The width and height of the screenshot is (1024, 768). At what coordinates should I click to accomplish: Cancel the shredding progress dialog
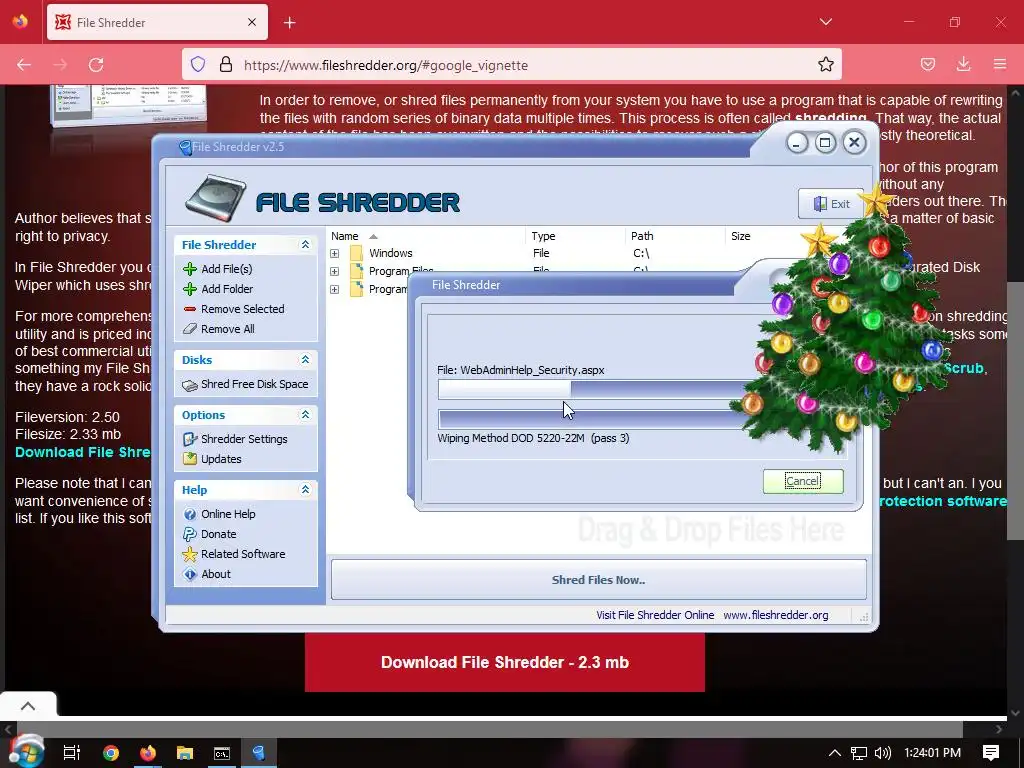pos(803,481)
